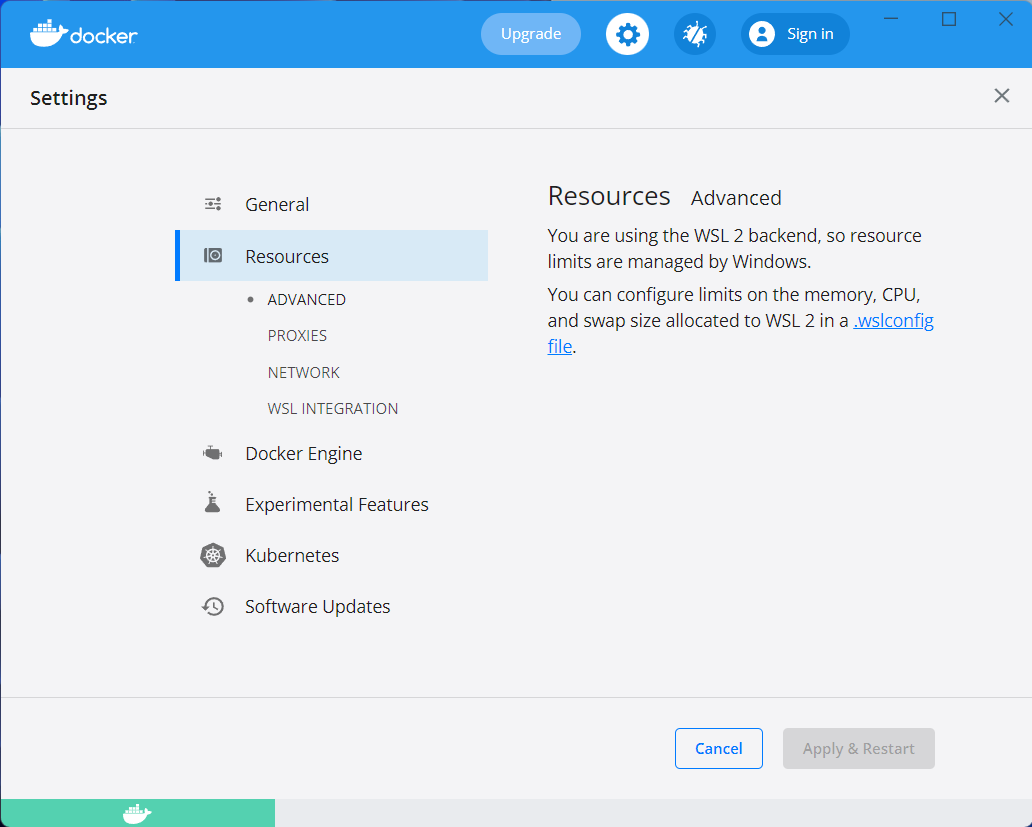Viewport: 1032px width, 827px height.
Task: Select the General sliders icon in the sidebar
Action: 212,203
